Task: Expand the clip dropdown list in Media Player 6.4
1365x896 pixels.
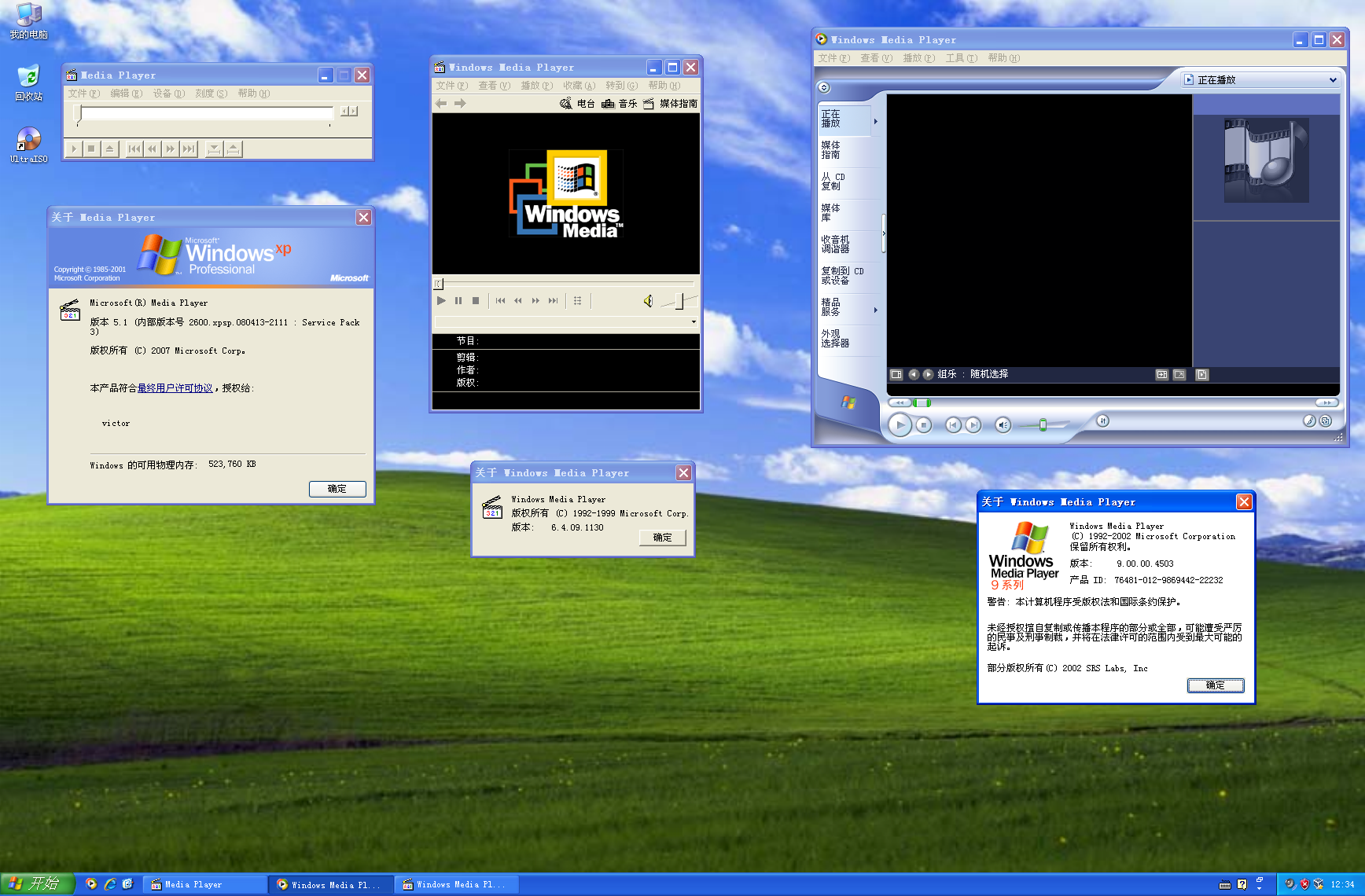Action: click(694, 321)
